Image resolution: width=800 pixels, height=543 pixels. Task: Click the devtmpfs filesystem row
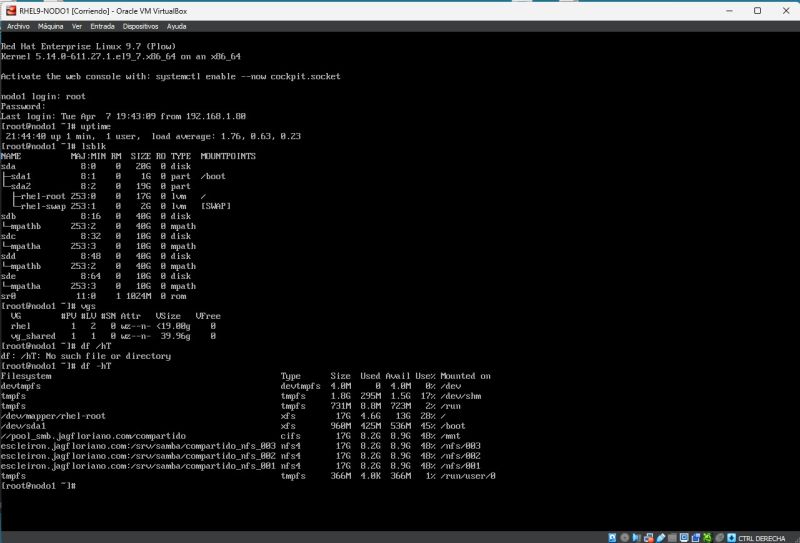coord(231,386)
